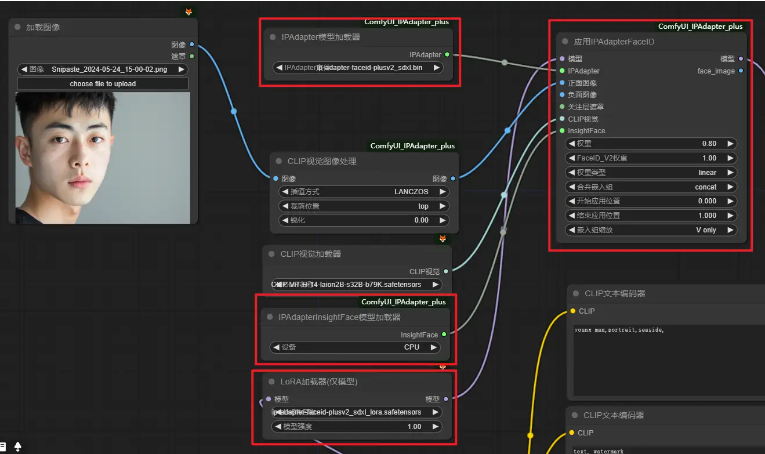Click the 应用IPAdapterFaceID node title
Screen dimensions: 765x454
click(x=614, y=41)
